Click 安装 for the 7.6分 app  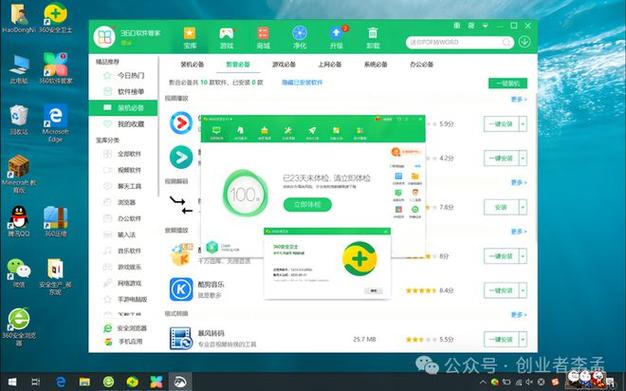click(501, 207)
